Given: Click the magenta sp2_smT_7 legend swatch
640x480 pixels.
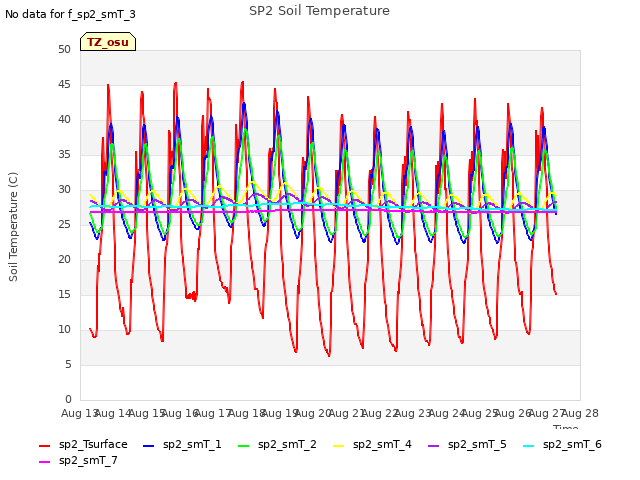Looking at the screenshot, I should pos(44,462).
